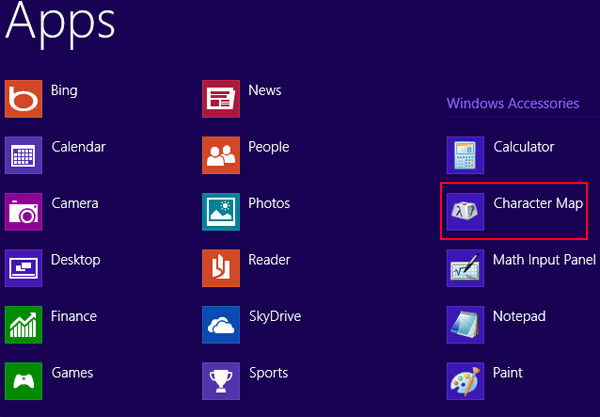Screen dimensions: 600x417
Task: Click the Windows Accessories group header
Action: pos(513,103)
